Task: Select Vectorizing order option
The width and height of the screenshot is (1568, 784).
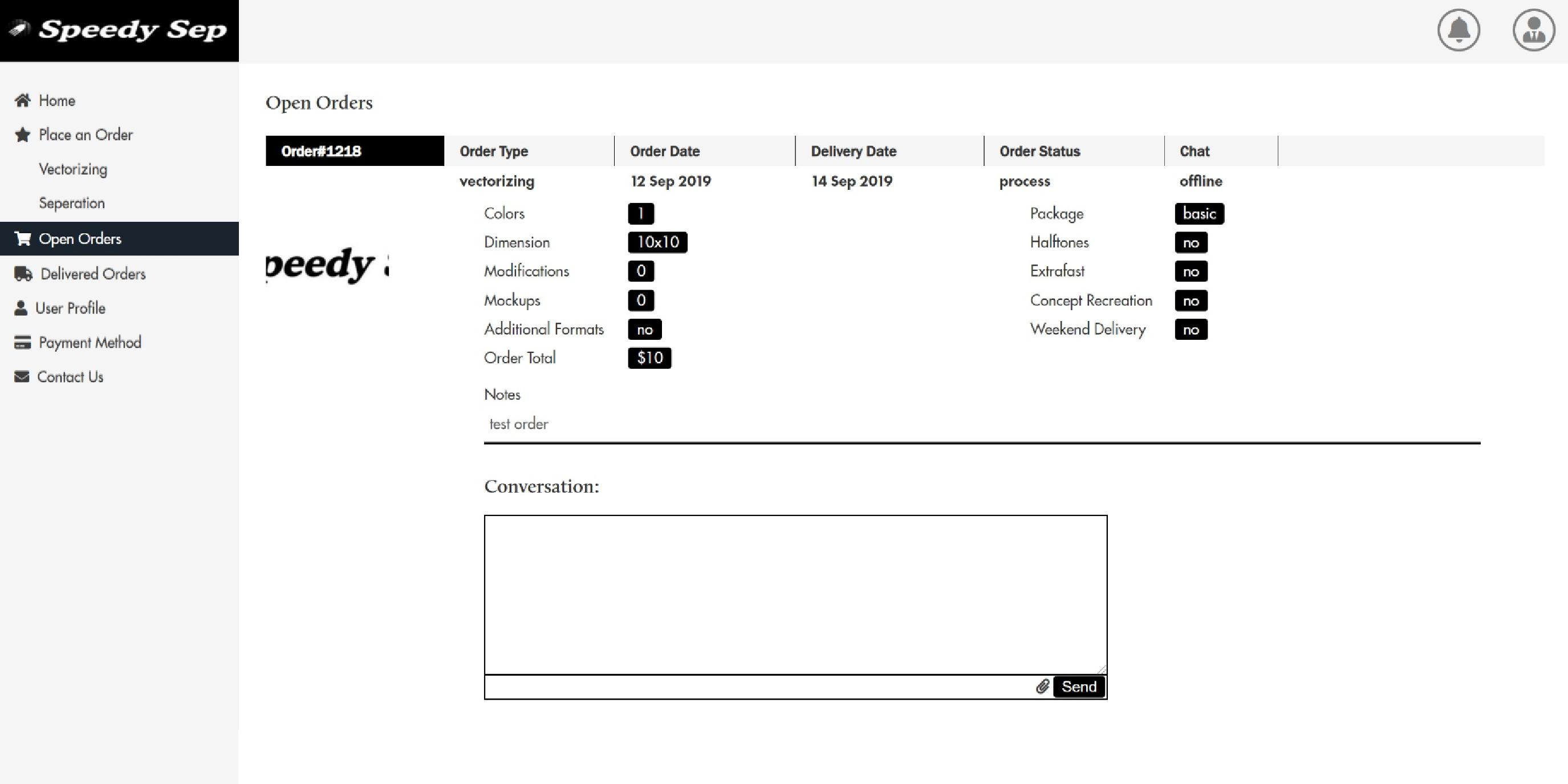Action: click(x=73, y=169)
